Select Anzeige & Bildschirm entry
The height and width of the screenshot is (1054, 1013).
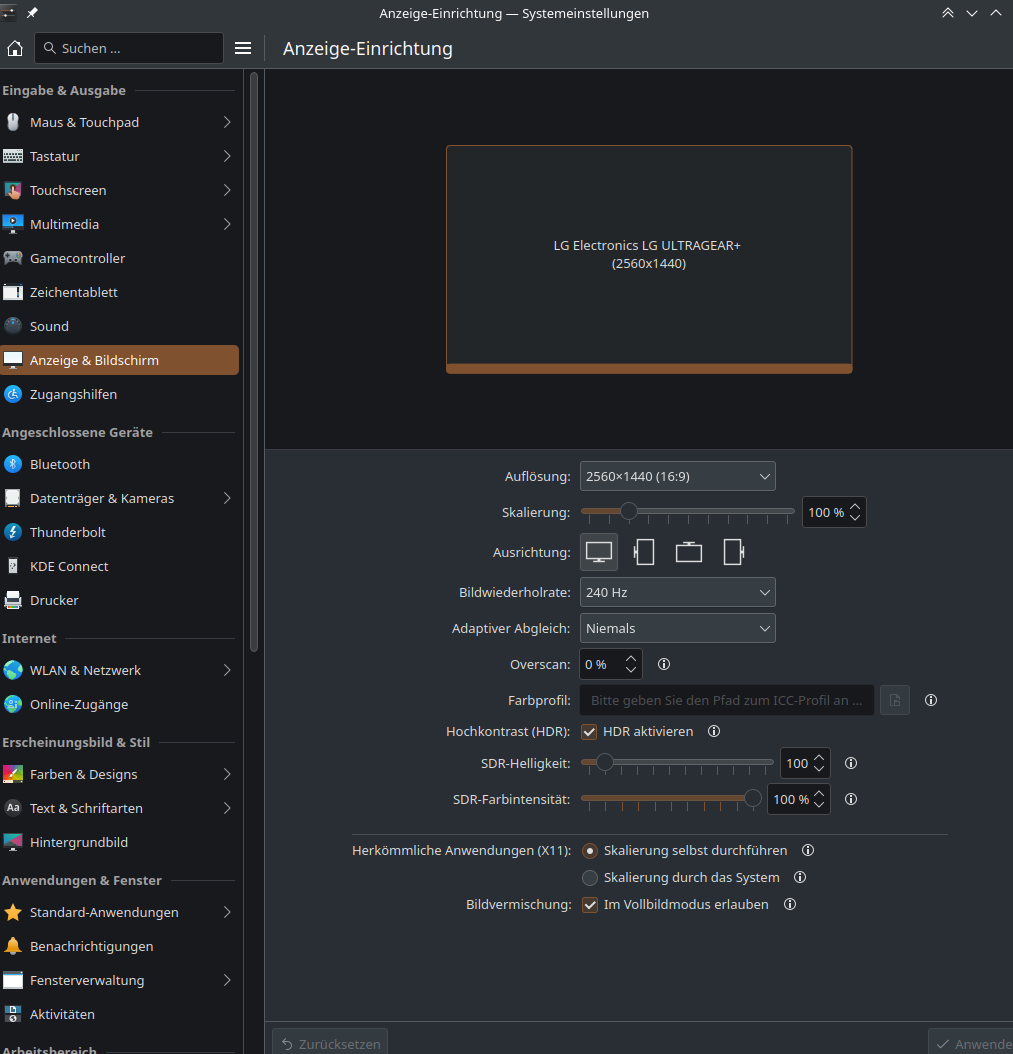click(x=120, y=360)
